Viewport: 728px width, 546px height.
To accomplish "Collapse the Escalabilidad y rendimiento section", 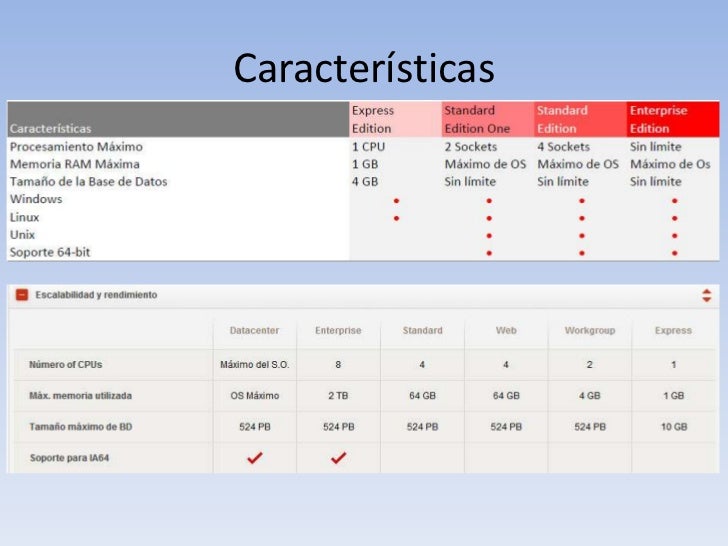I will pyautogui.click(x=22, y=295).
